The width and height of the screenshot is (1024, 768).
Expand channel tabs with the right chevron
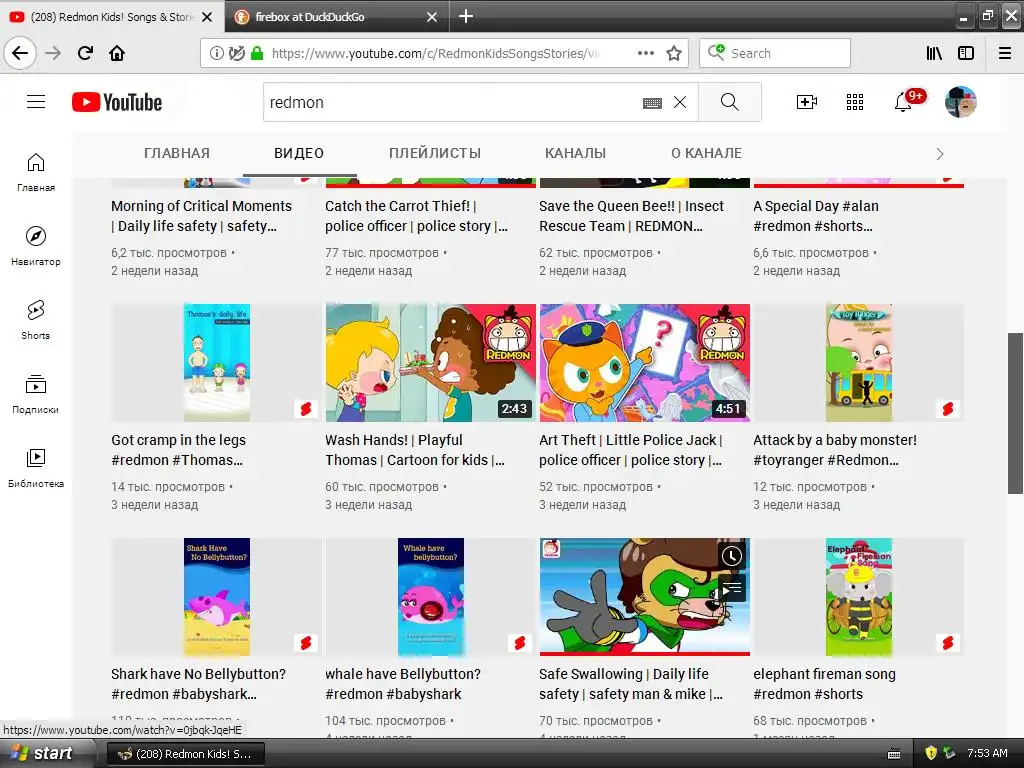click(x=940, y=154)
